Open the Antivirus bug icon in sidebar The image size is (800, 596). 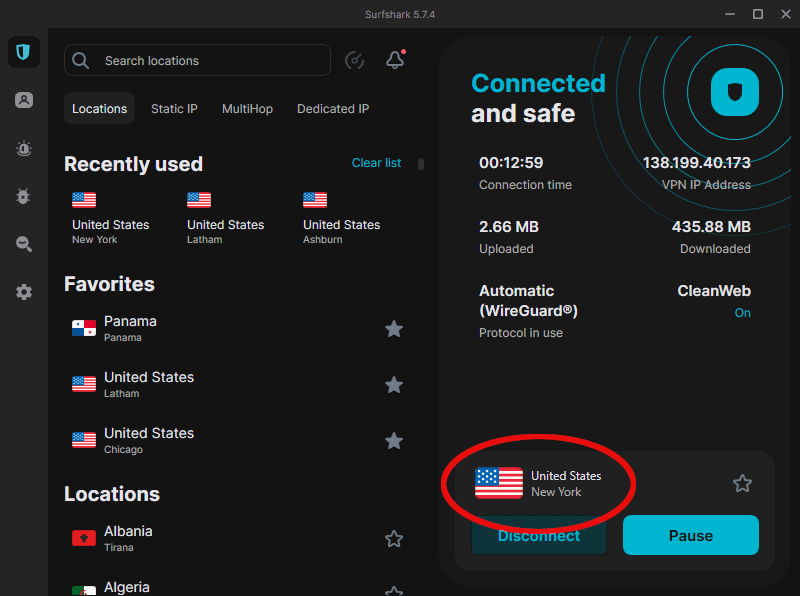(23, 196)
